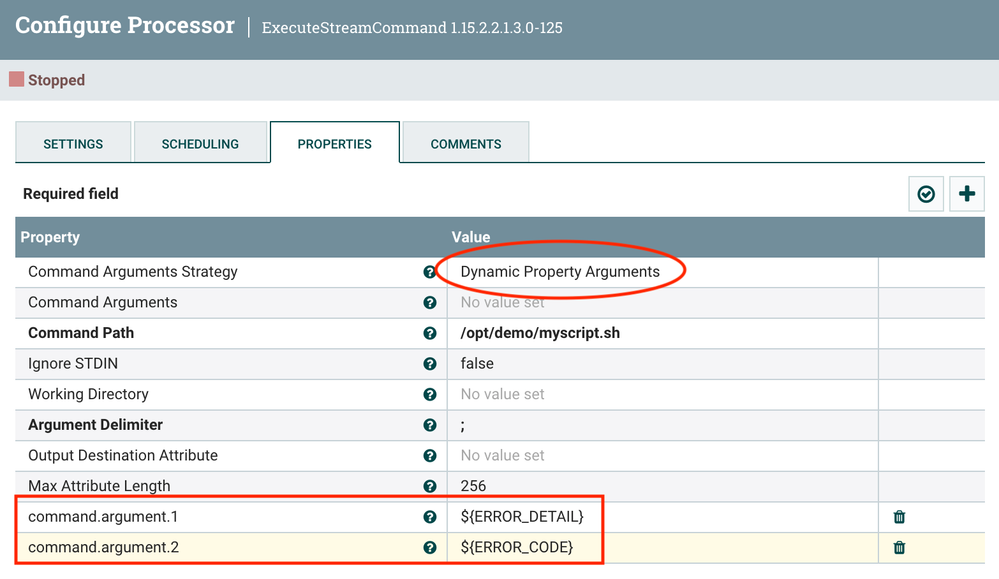
Task: Set Output Destination Attribute value
Action: coord(663,455)
